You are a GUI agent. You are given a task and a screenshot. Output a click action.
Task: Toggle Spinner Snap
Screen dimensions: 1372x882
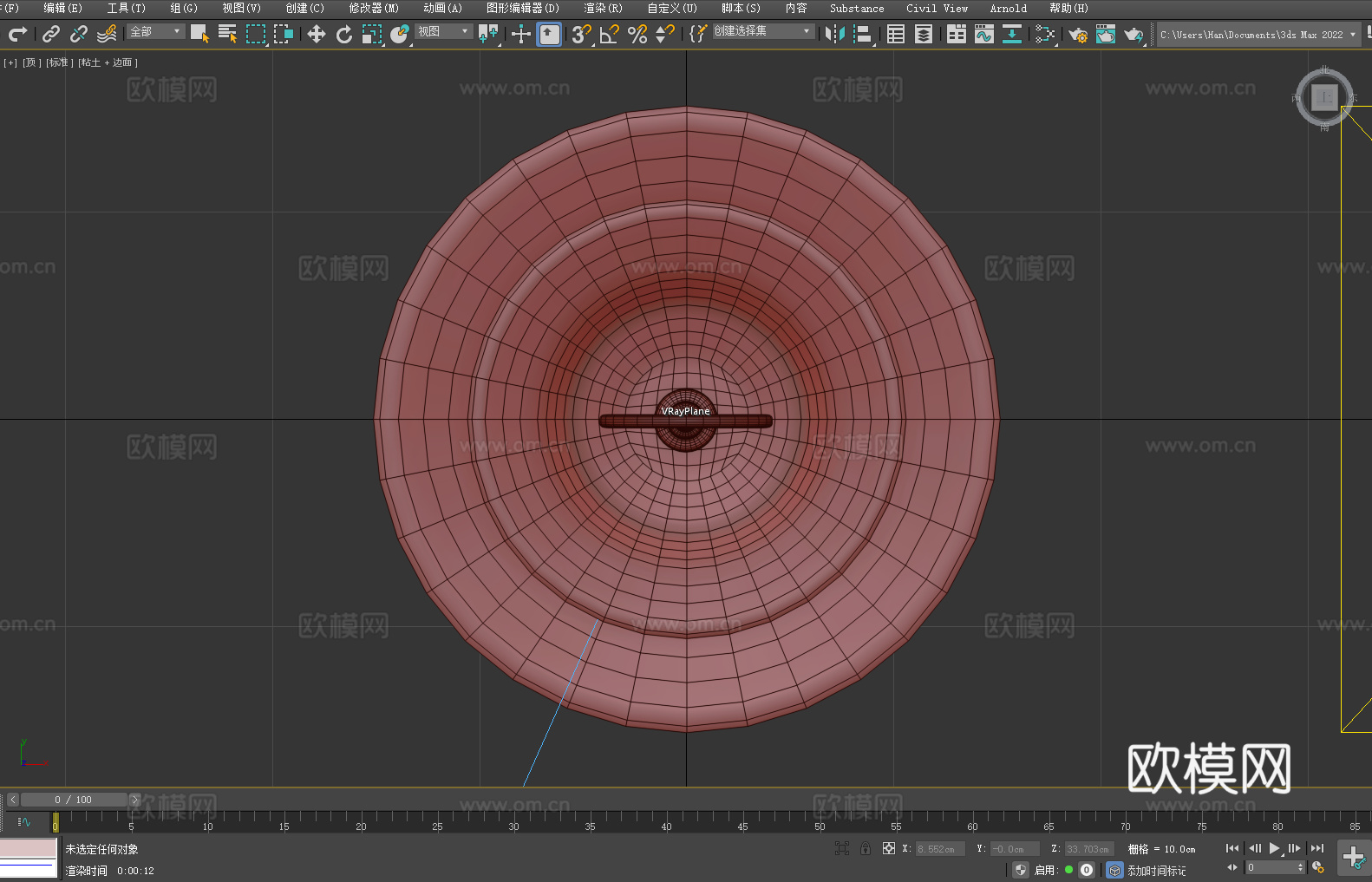665,34
